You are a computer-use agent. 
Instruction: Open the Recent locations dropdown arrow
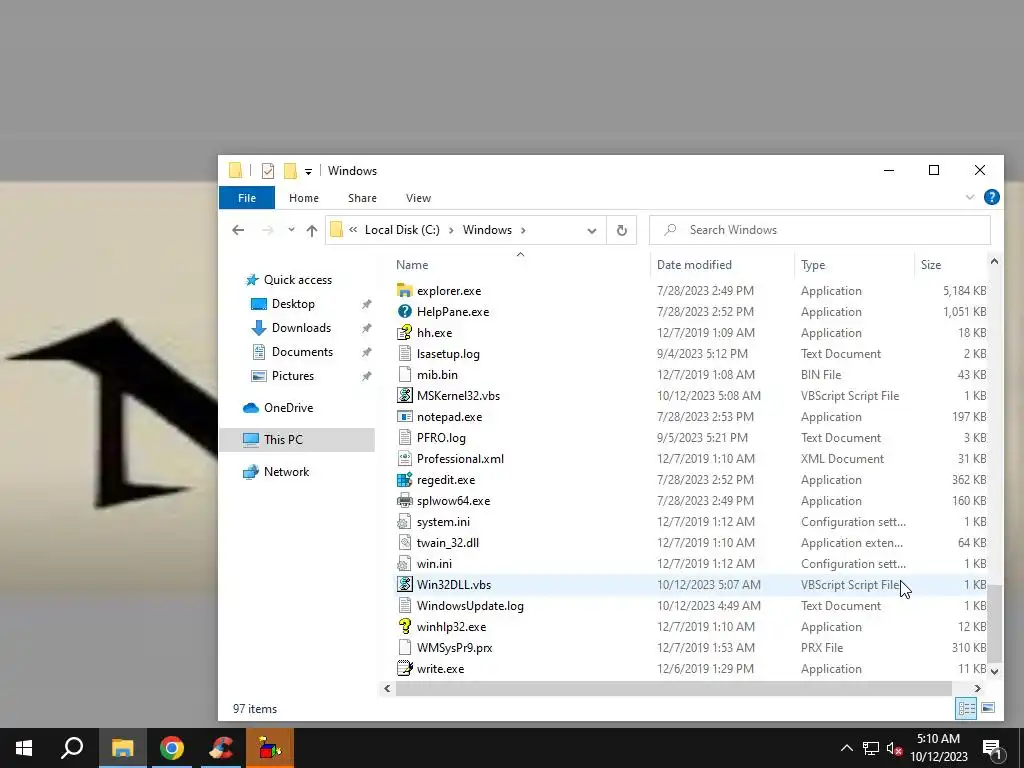pyautogui.click(x=291, y=230)
